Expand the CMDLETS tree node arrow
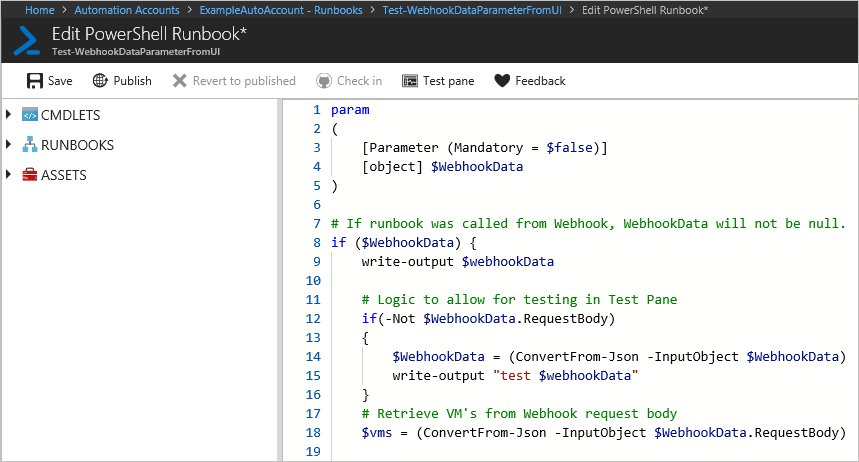This screenshot has width=859, height=462. tap(9, 115)
